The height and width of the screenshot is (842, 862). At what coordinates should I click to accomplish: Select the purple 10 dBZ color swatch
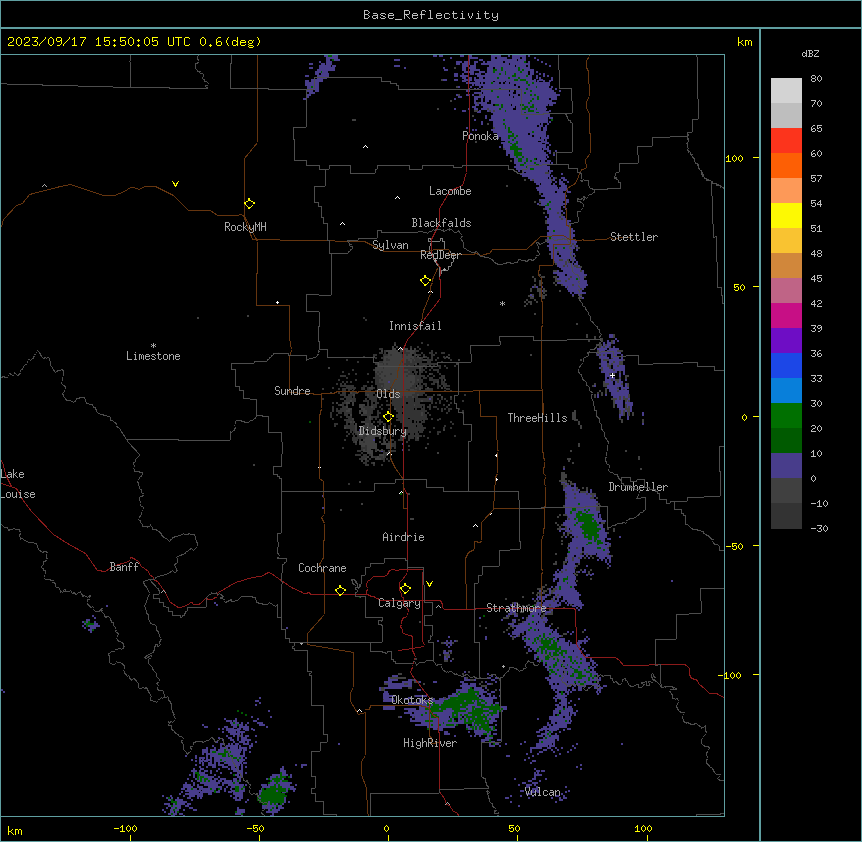(x=786, y=466)
